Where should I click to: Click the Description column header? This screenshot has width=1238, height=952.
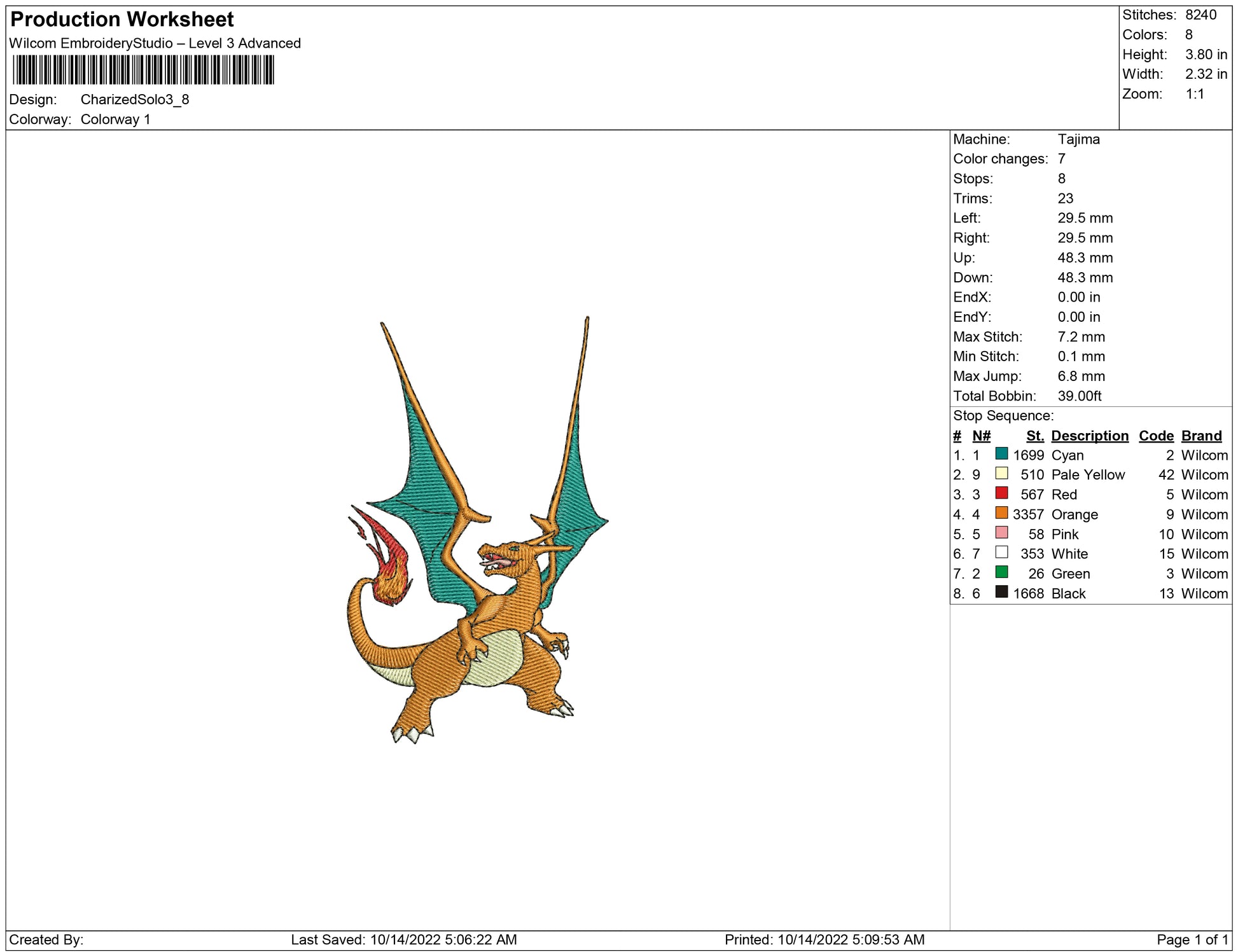point(1089,436)
